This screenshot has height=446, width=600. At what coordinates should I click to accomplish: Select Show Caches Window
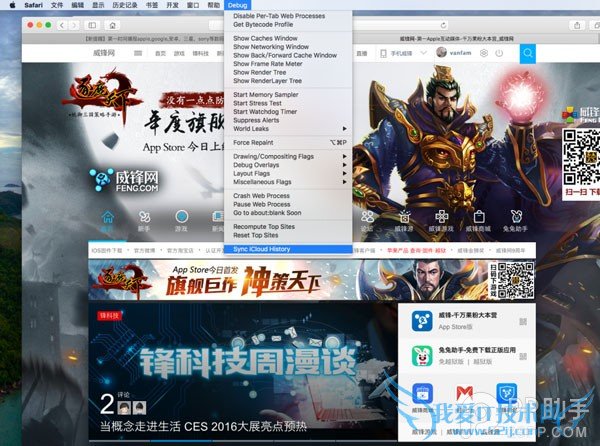pos(288,38)
